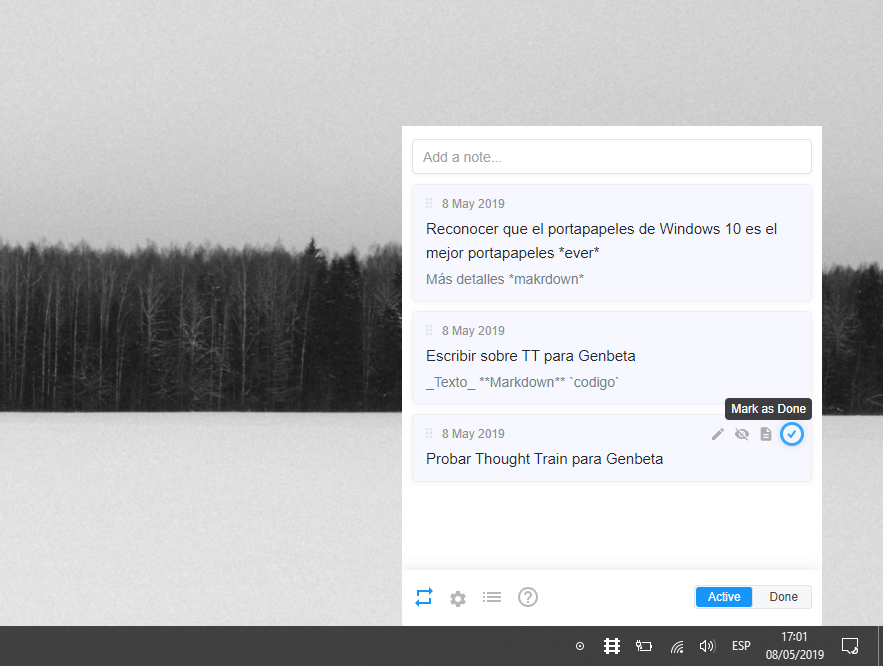Open Thought Train settings via the gear icon
The width and height of the screenshot is (883, 666).
coord(457,598)
